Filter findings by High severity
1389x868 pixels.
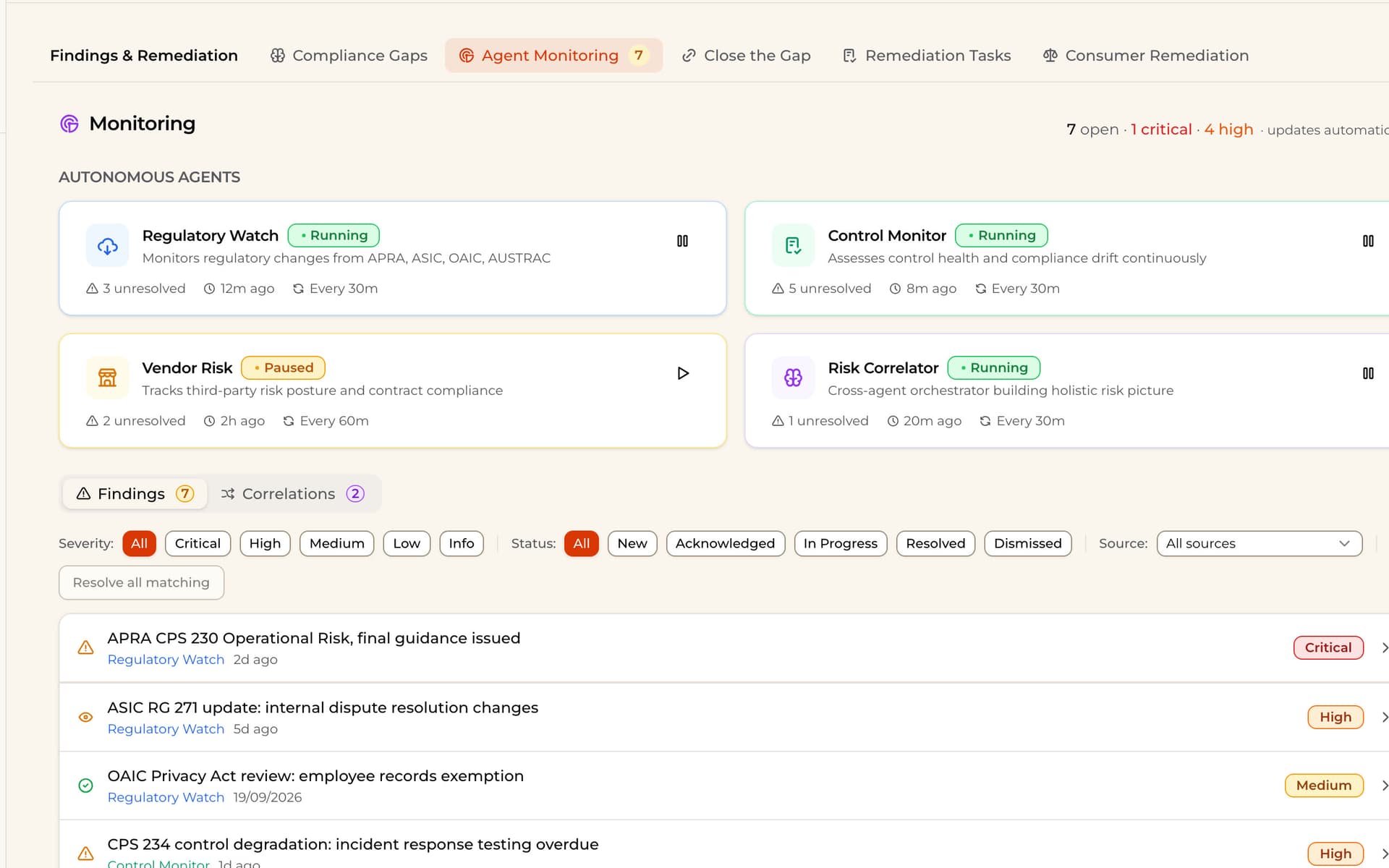pyautogui.click(x=265, y=543)
